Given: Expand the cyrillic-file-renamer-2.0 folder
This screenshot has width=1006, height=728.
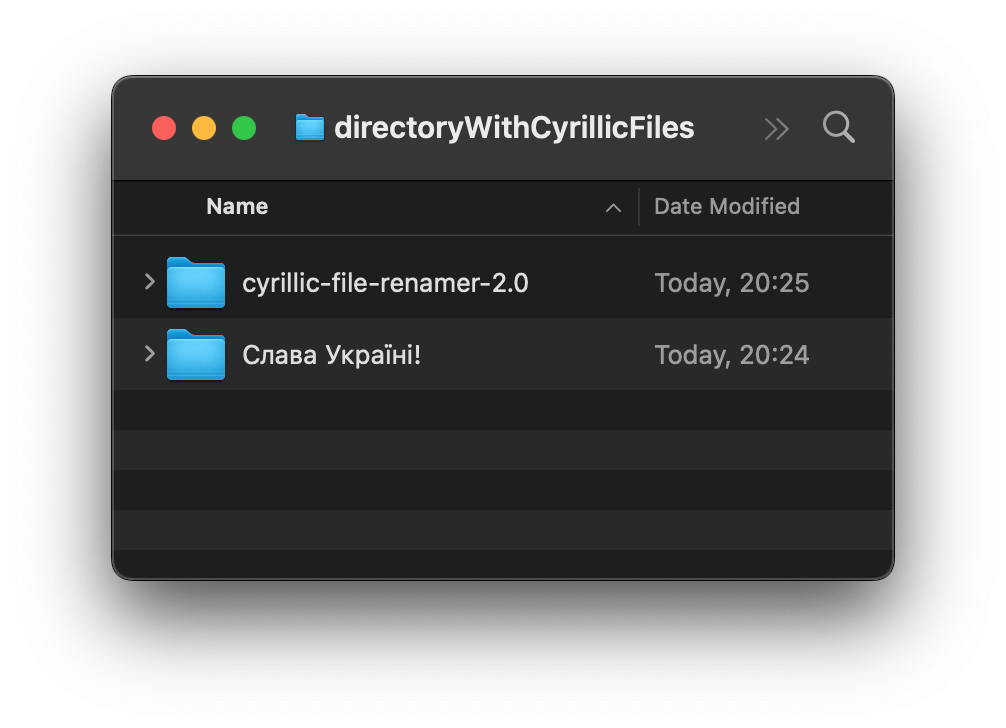Looking at the screenshot, I should pyautogui.click(x=148, y=283).
